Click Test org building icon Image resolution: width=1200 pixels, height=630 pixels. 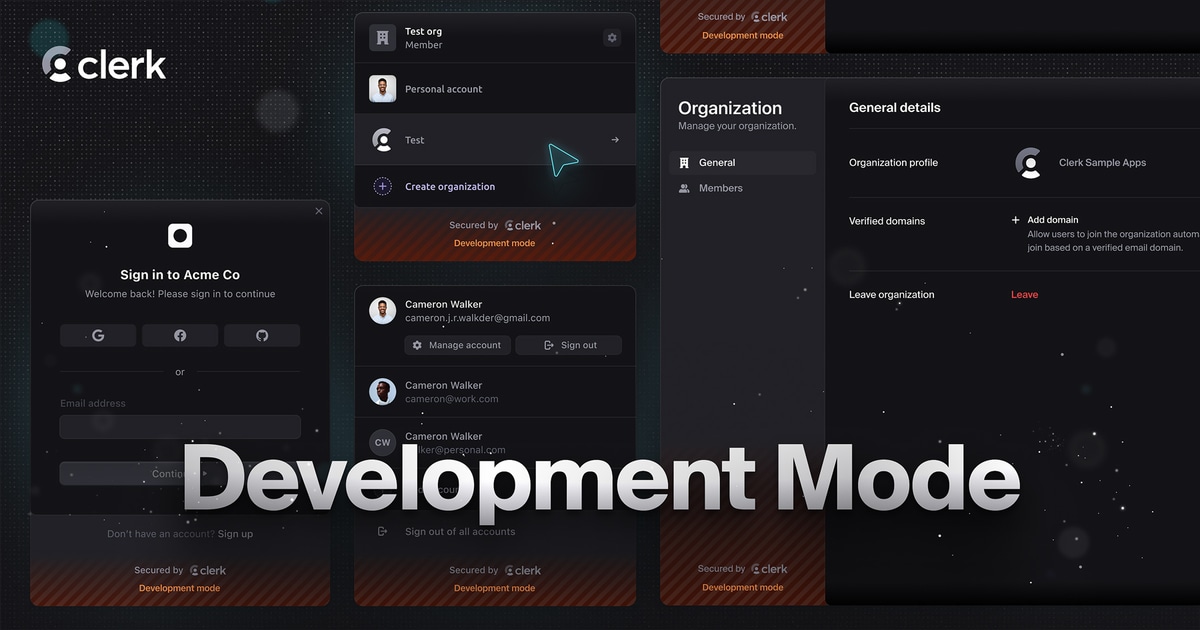click(x=382, y=38)
